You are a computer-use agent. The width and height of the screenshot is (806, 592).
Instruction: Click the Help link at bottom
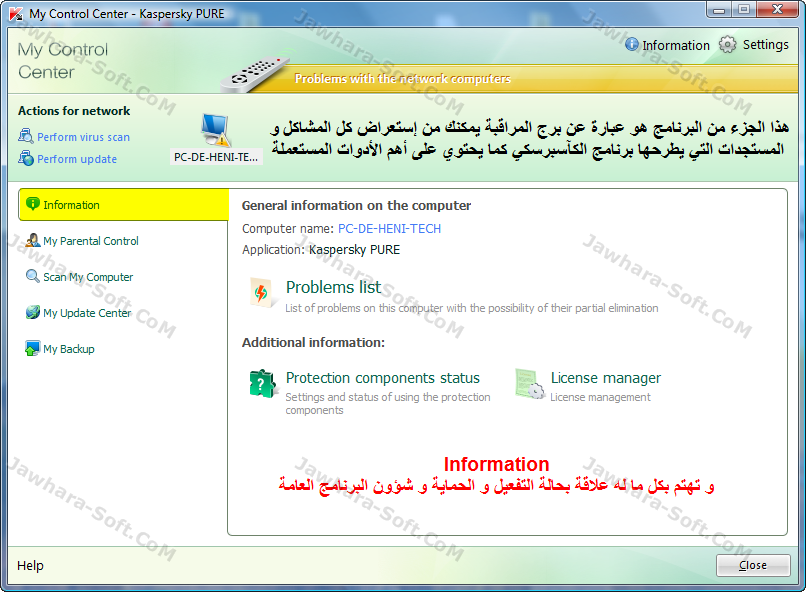30,566
